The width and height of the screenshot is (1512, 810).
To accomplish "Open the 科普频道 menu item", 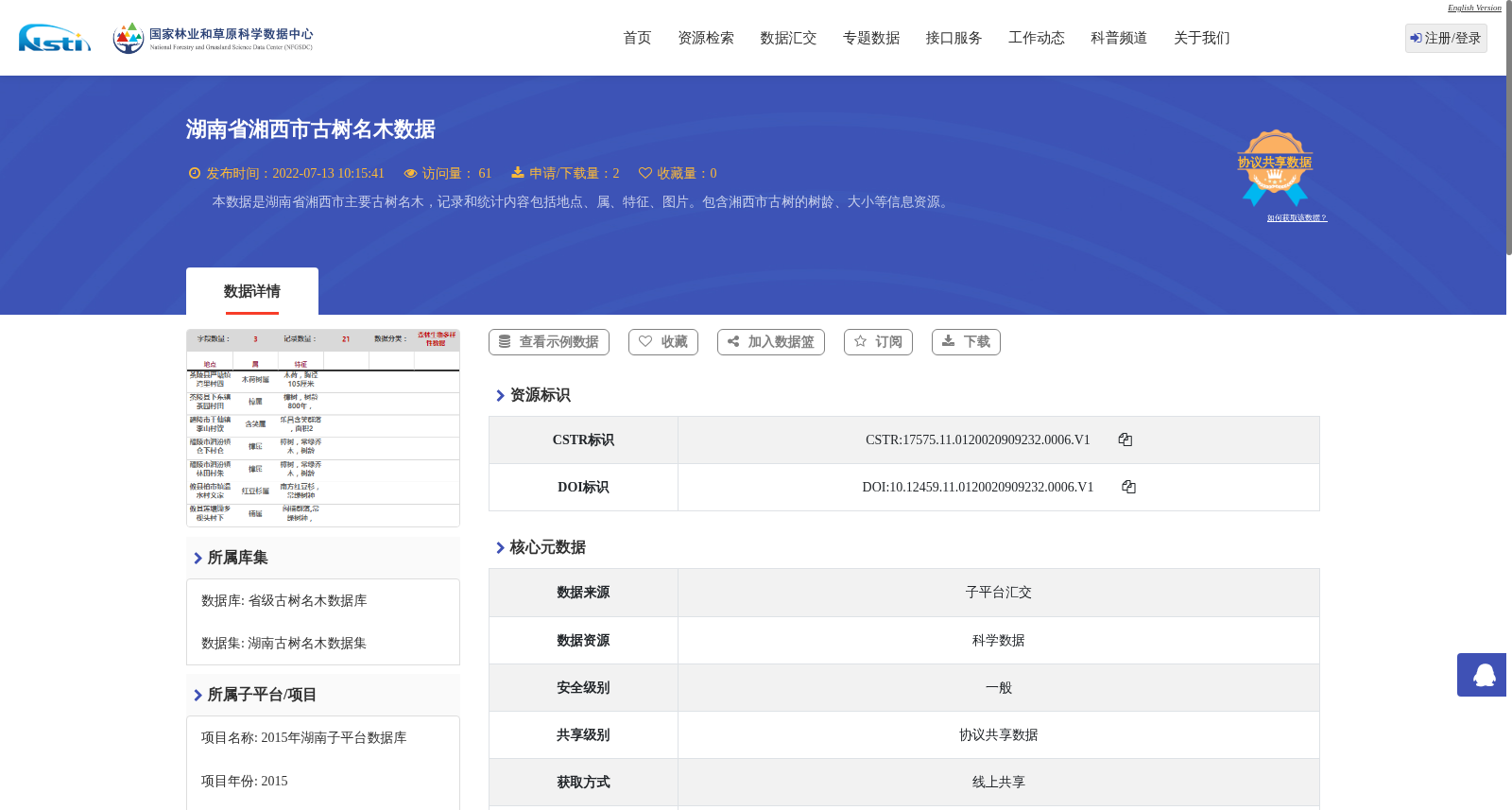I will [1119, 38].
